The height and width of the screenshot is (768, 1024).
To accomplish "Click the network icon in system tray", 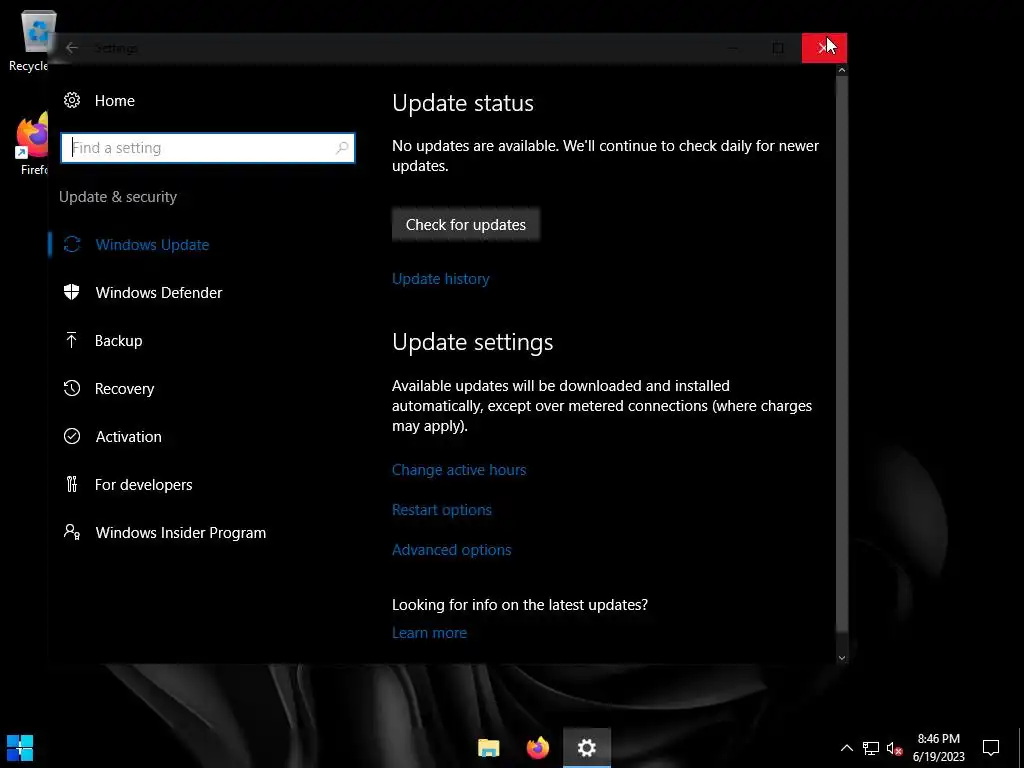I will (x=871, y=748).
